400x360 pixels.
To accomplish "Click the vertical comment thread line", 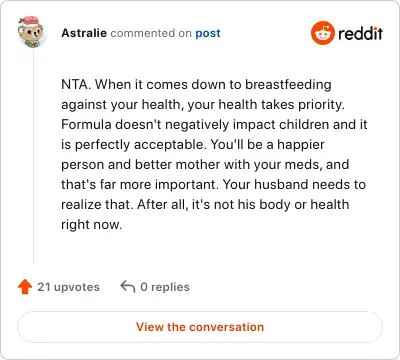I will pyautogui.click(x=33, y=157).
